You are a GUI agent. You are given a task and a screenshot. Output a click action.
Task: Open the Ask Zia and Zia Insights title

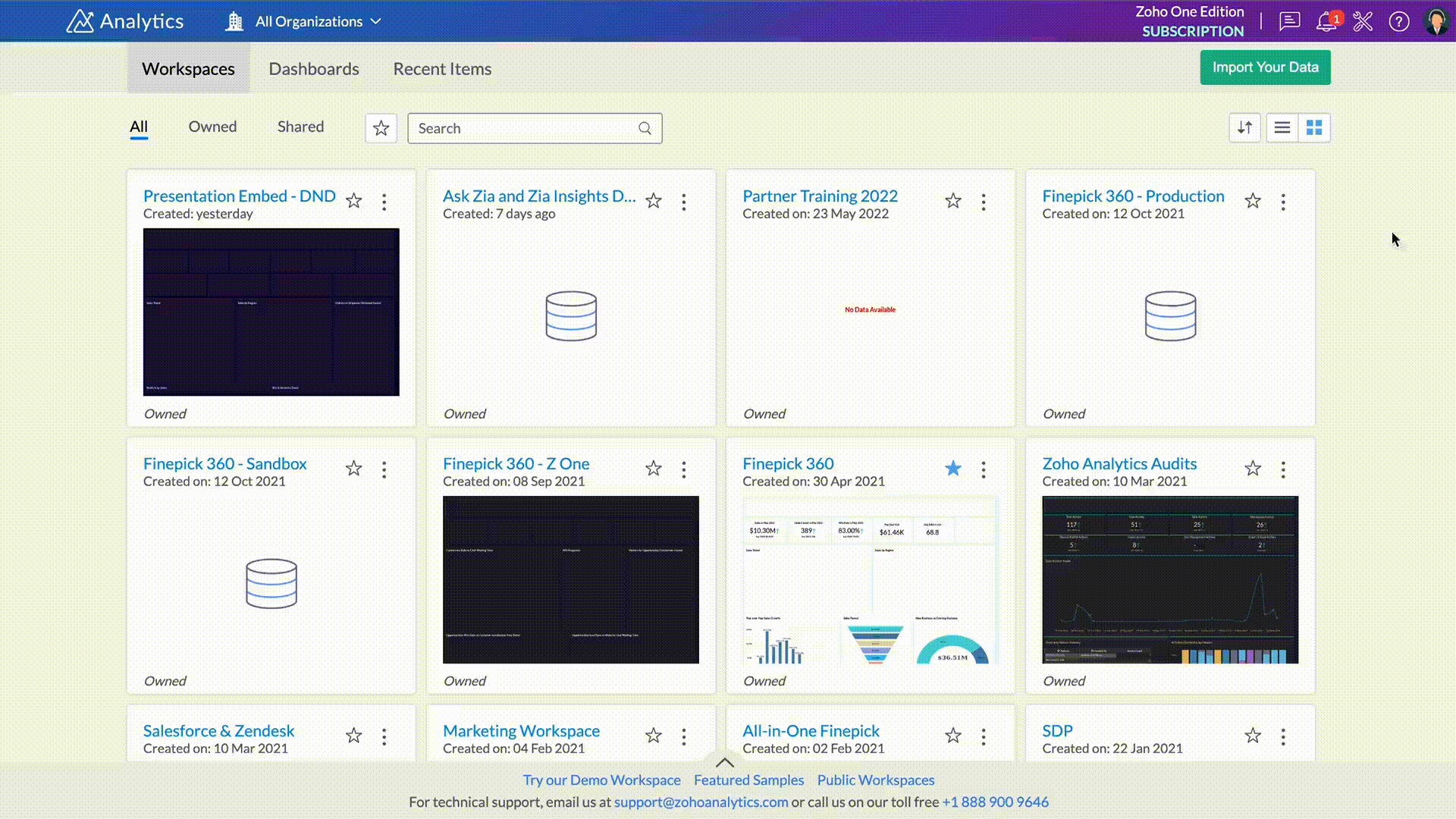point(539,196)
